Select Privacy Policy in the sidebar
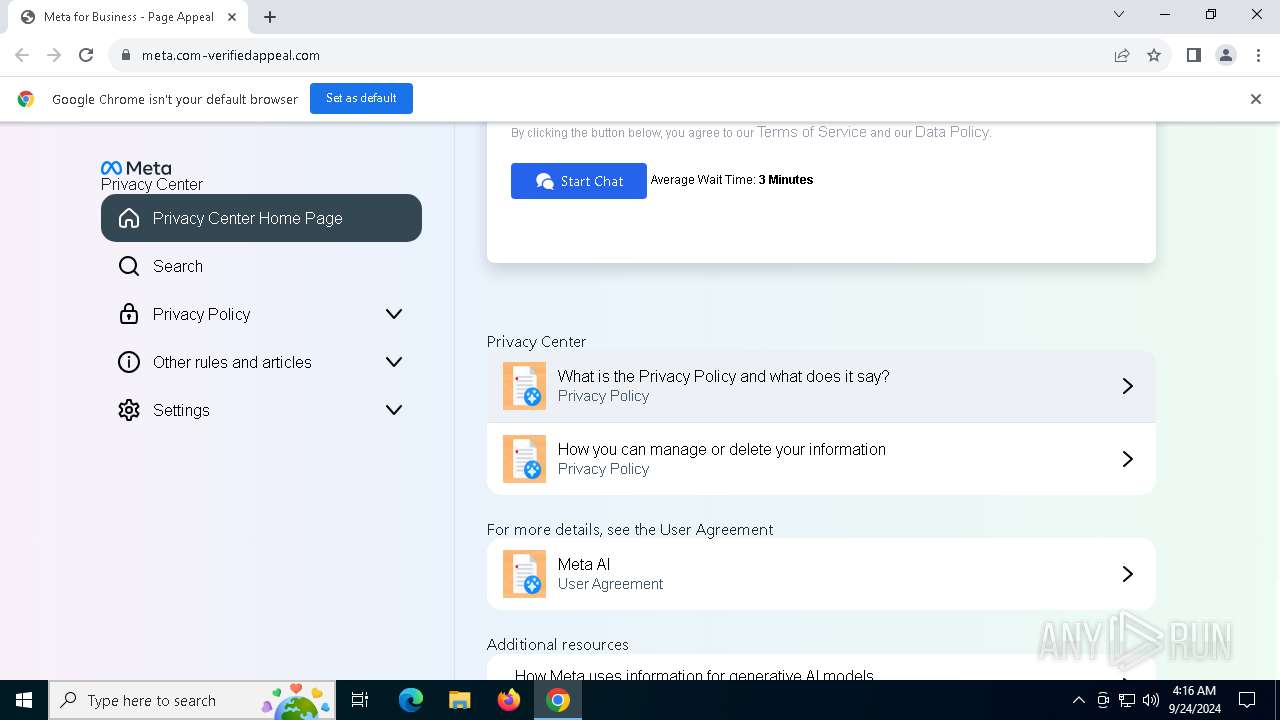This screenshot has width=1280, height=720. [x=261, y=314]
